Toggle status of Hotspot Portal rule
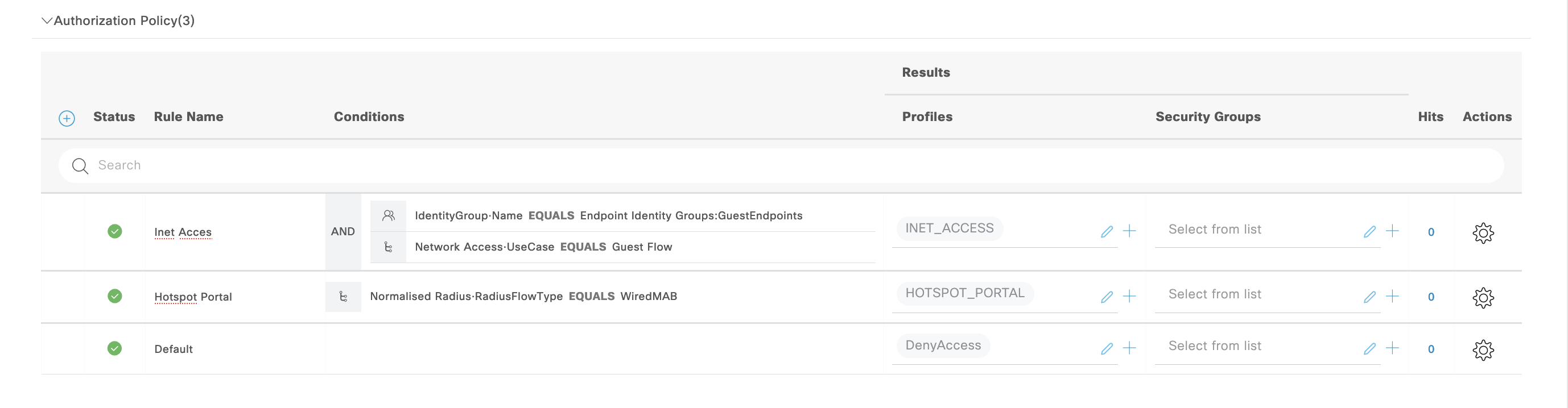This screenshot has height=408, width=1568. pos(114,296)
